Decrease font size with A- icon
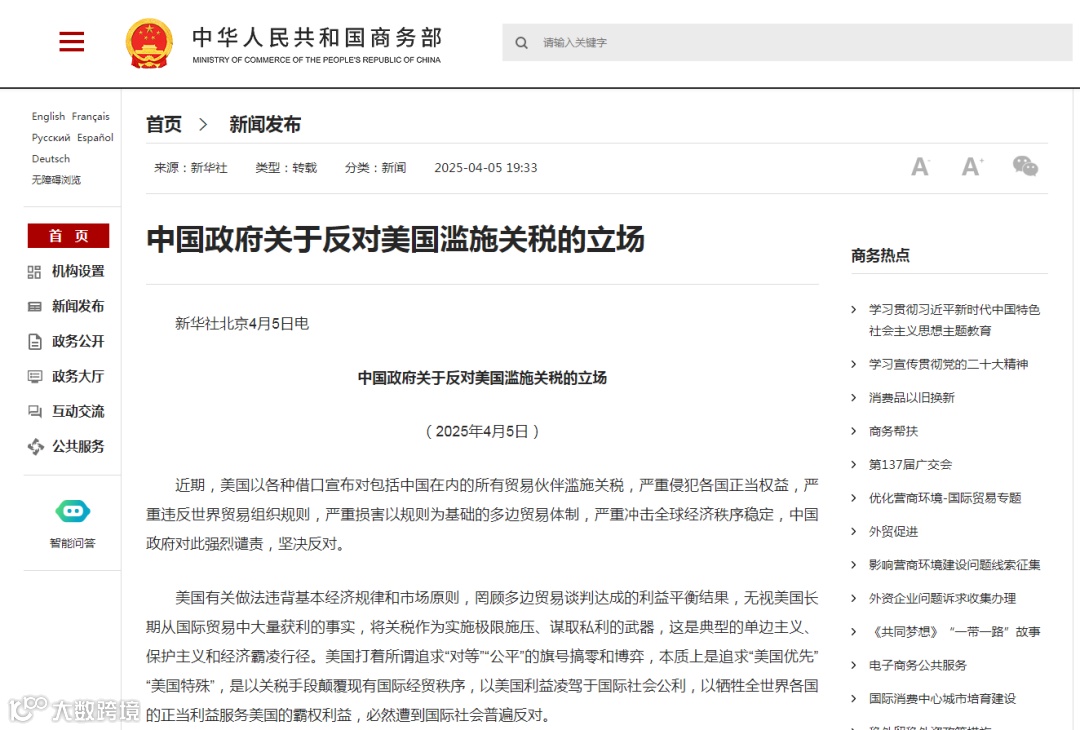 (x=920, y=166)
